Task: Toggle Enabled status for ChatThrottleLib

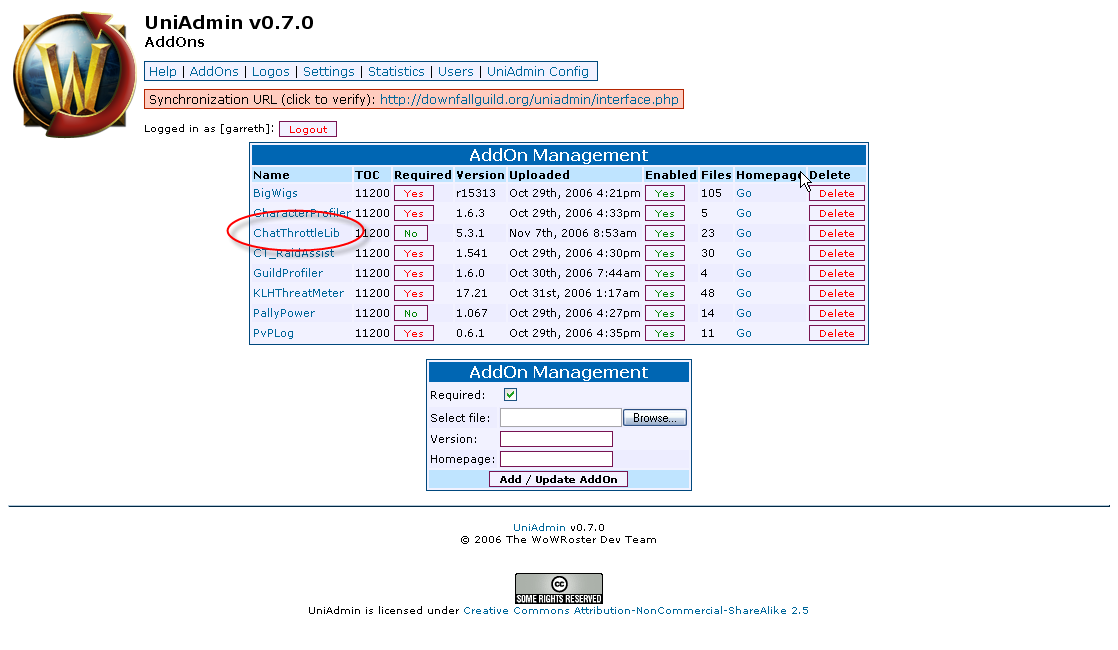Action: point(665,233)
